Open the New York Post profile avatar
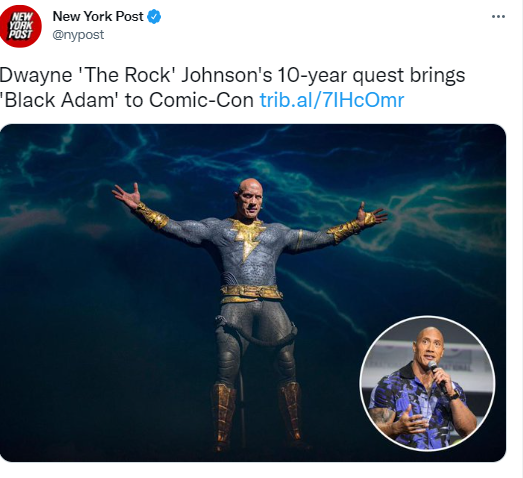This screenshot has width=523, height=478. [21, 26]
